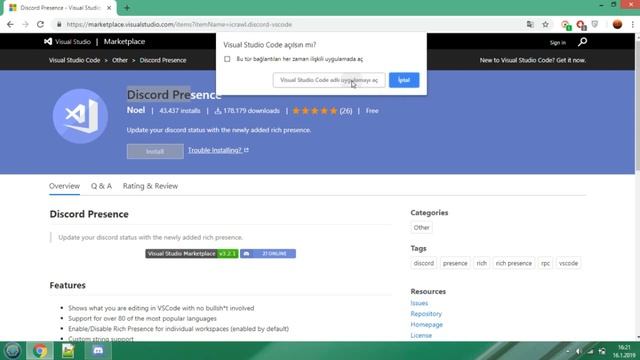The width and height of the screenshot is (640, 360).
Task: Click the browser forward arrow
Action: point(25,24)
